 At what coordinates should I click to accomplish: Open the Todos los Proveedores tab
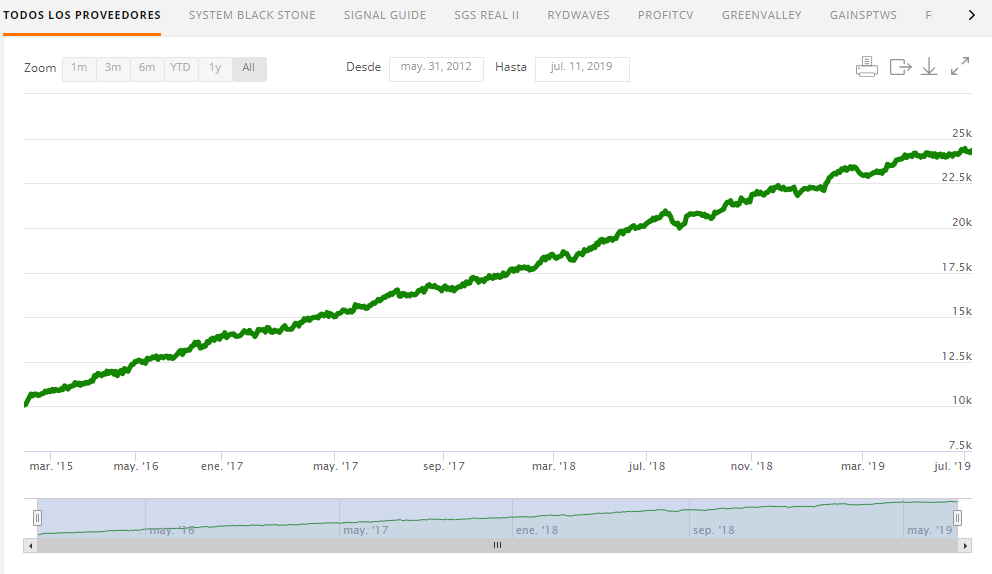(x=82, y=15)
